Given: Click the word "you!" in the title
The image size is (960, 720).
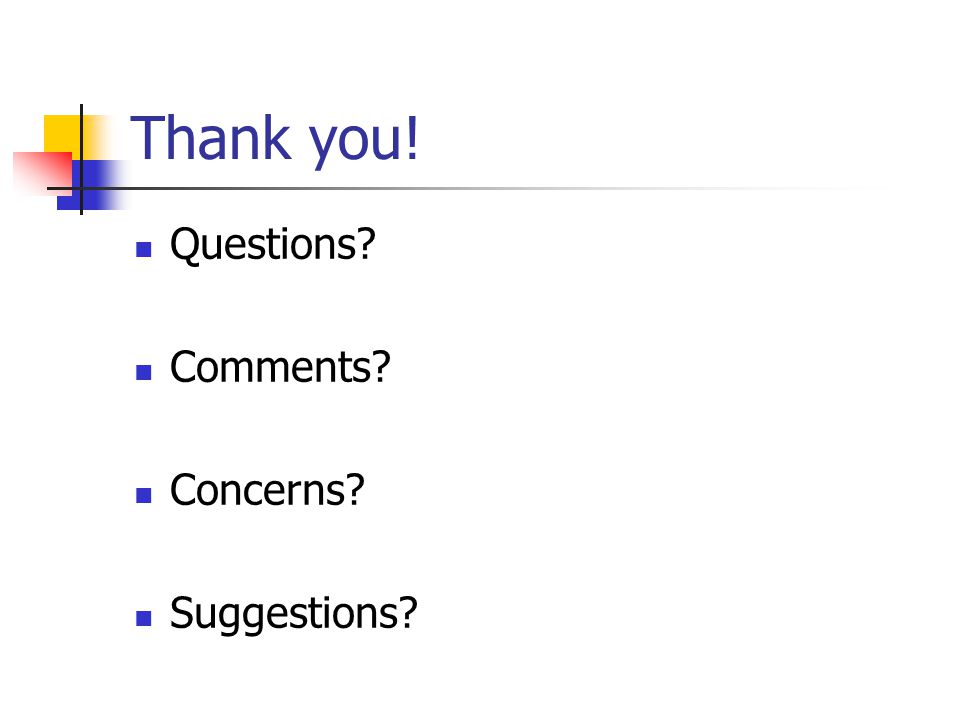Looking at the screenshot, I should click(x=363, y=142).
